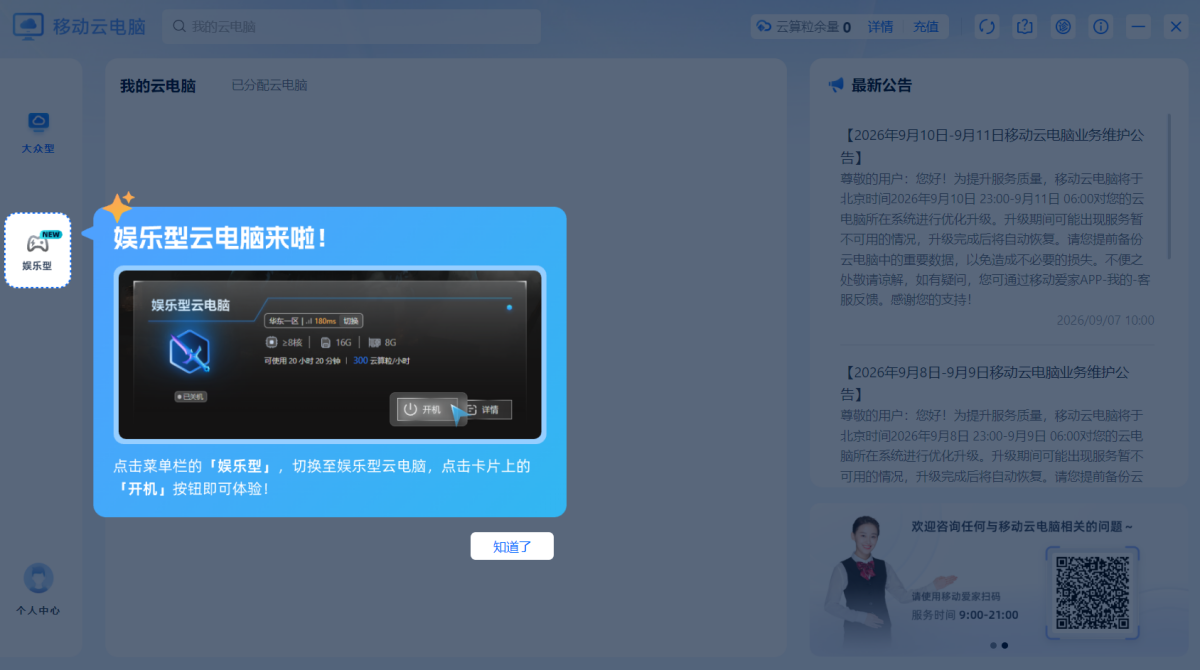This screenshot has width=1200, height=670.
Task: Focus the 我的云电脑 search field
Action: [x=351, y=27]
